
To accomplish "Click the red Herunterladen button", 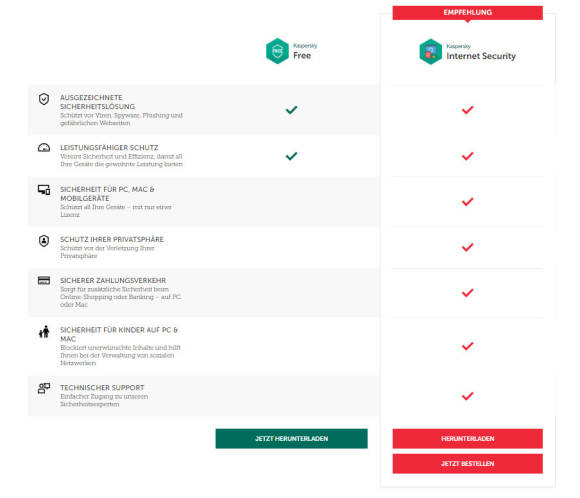I will coord(468,438).
